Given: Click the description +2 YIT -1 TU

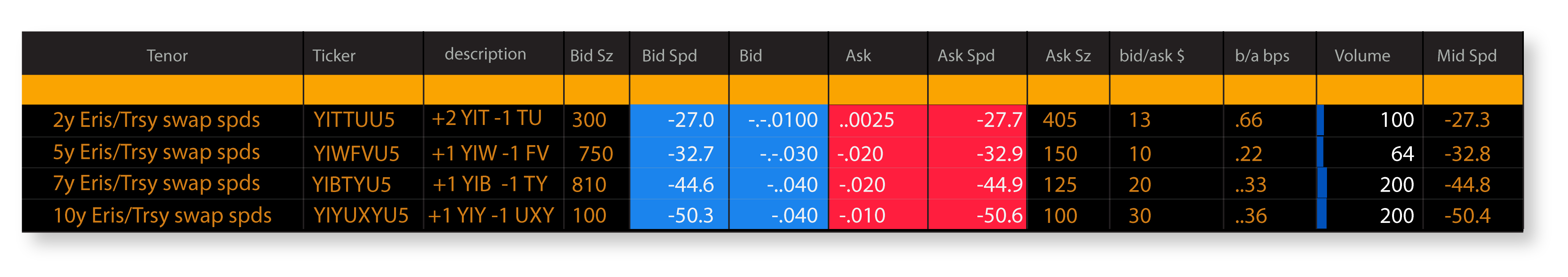Looking at the screenshot, I should click(486, 118).
